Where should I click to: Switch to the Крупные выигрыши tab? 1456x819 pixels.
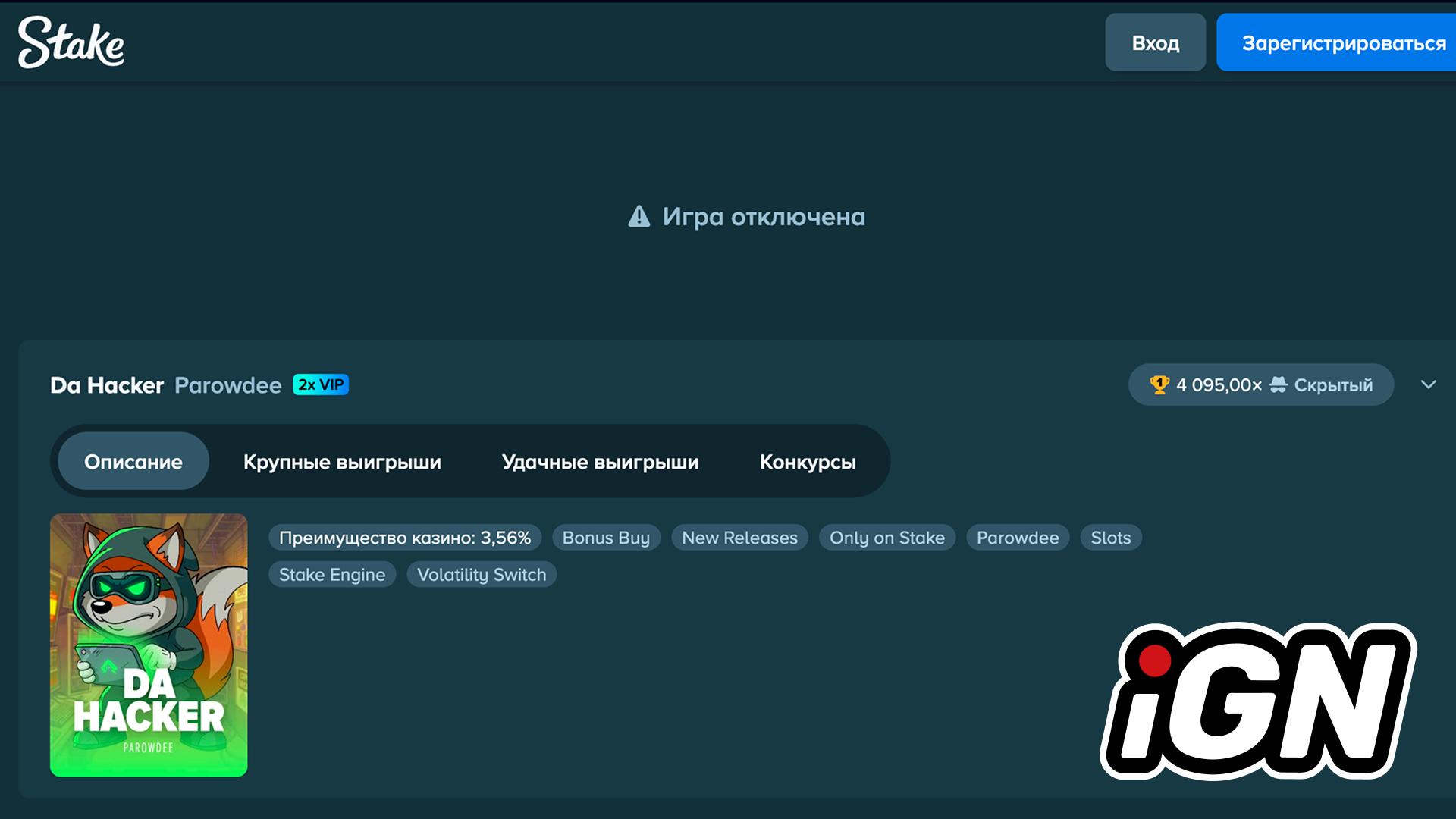point(342,462)
